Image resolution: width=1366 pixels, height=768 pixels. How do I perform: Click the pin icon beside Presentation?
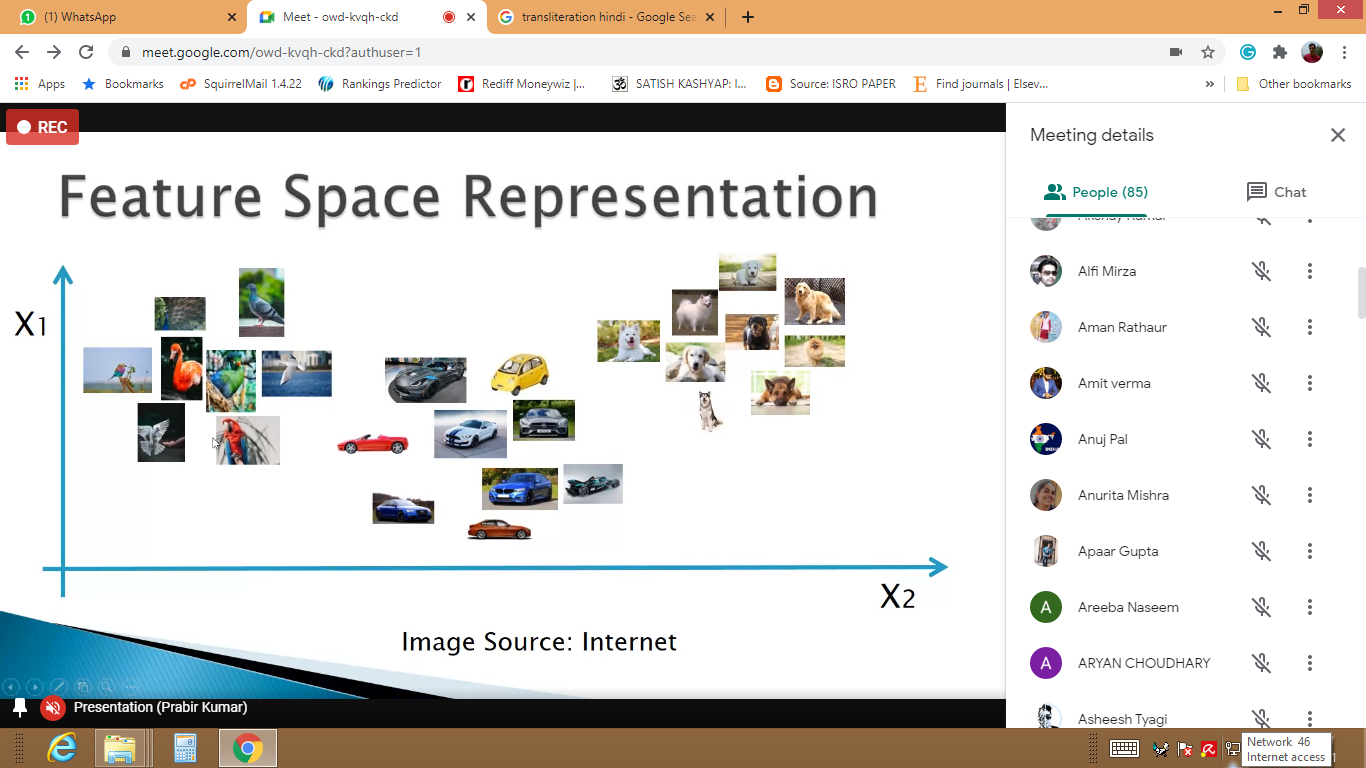coord(19,708)
